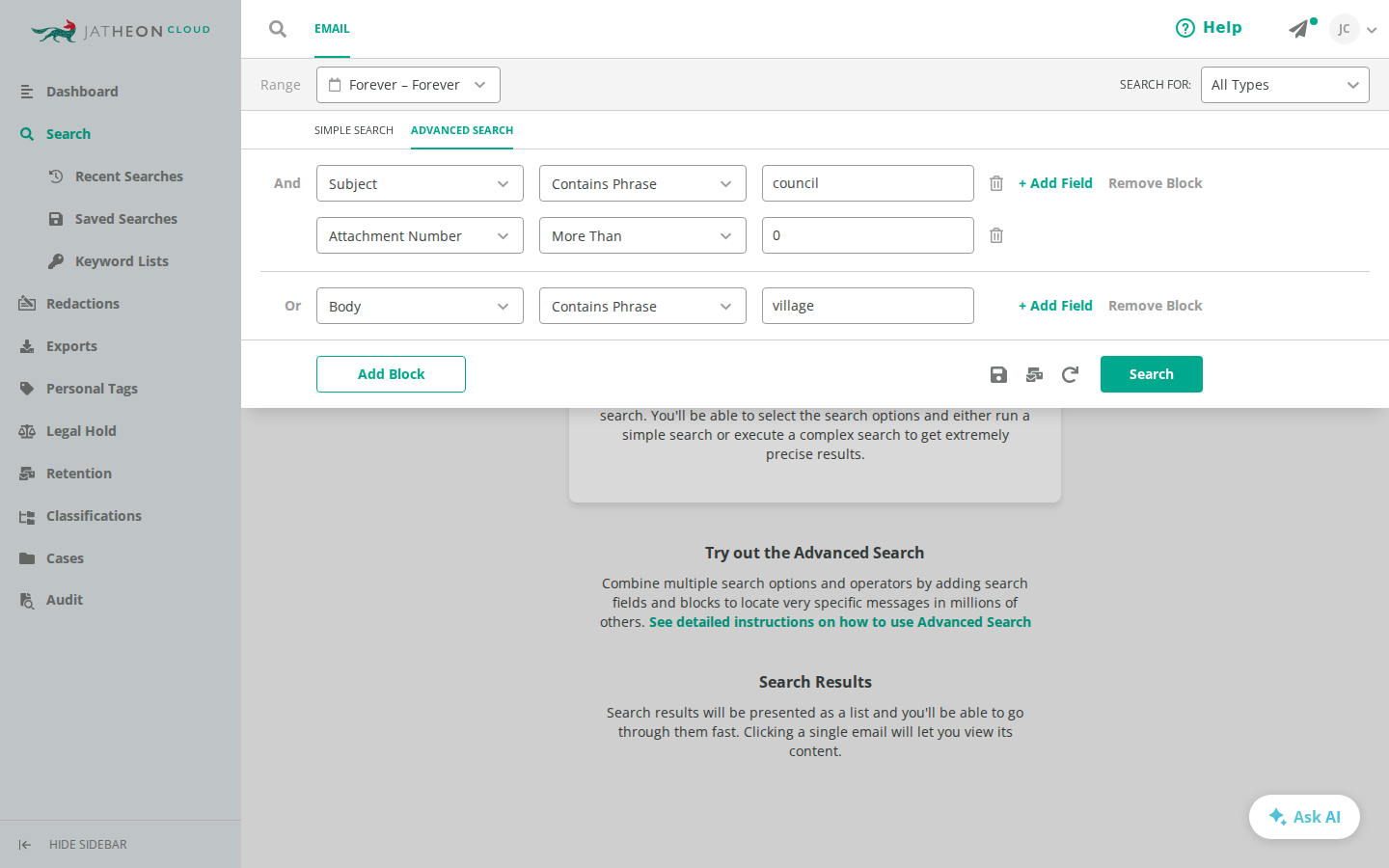Run the search with the Search button
The image size is (1389, 868).
(x=1152, y=374)
